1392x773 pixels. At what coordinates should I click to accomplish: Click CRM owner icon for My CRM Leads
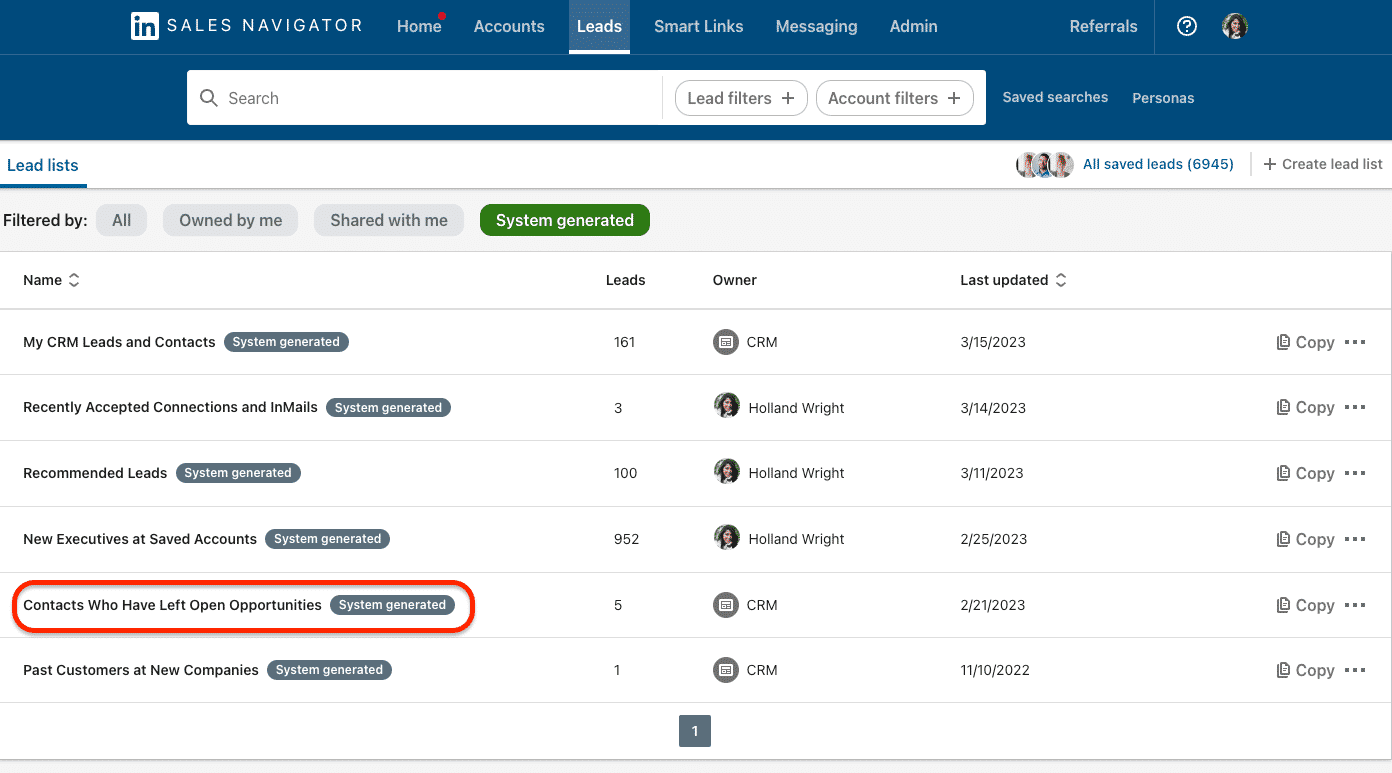[726, 342]
